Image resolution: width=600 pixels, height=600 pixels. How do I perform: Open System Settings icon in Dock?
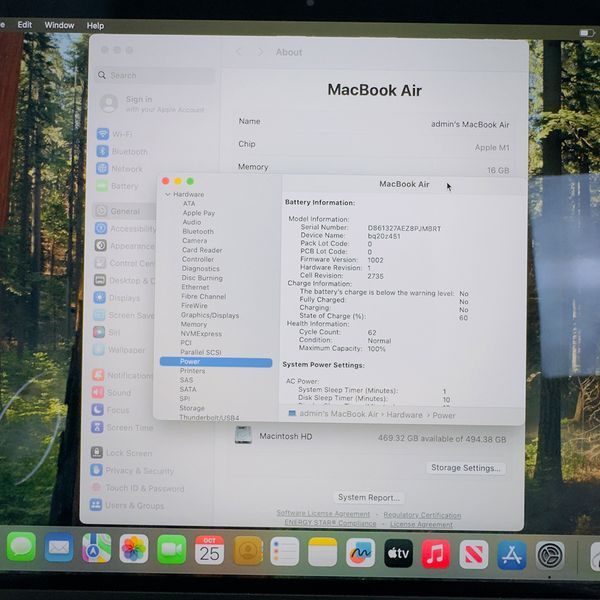click(x=550, y=556)
